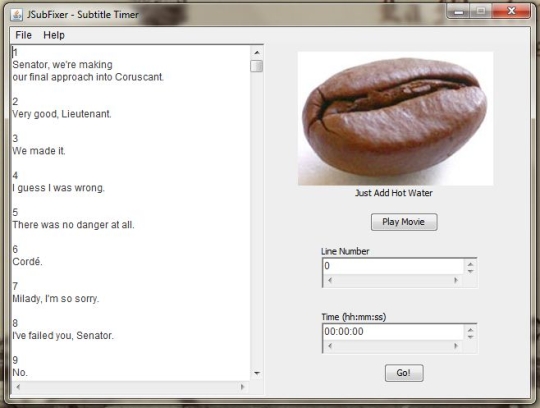Click text 'Very good, Lieutenant.'
Image resolution: width=540 pixels, height=408 pixels.
[62, 114]
